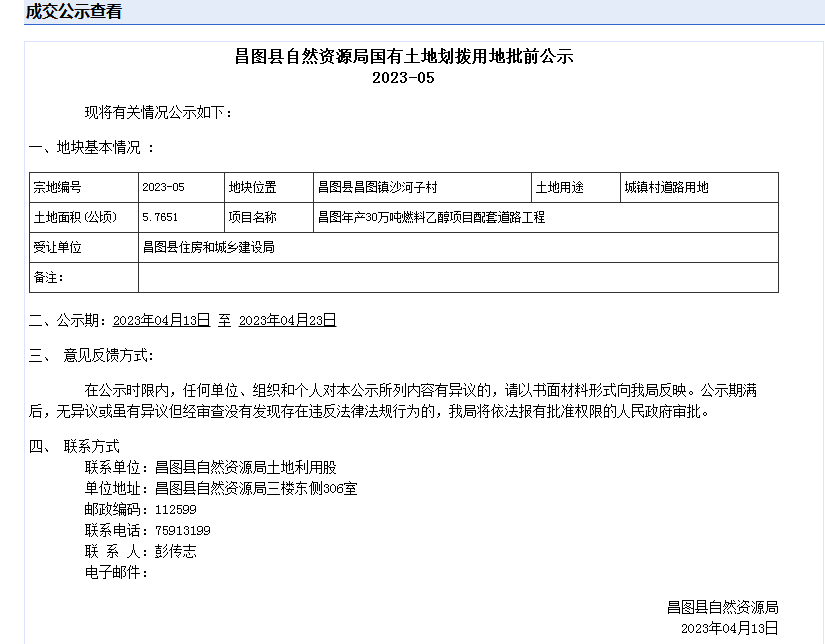
Task: Click the end date 2023年04月23日
Action: point(287,320)
